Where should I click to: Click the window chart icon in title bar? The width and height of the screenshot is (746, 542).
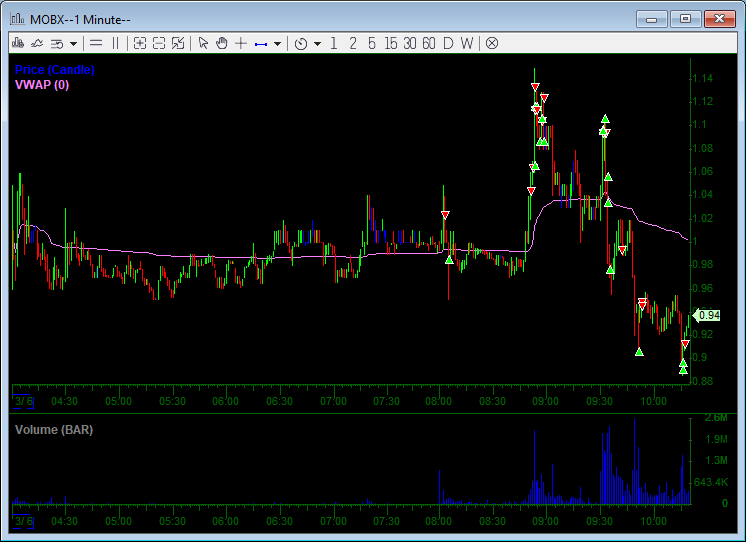(x=18, y=19)
